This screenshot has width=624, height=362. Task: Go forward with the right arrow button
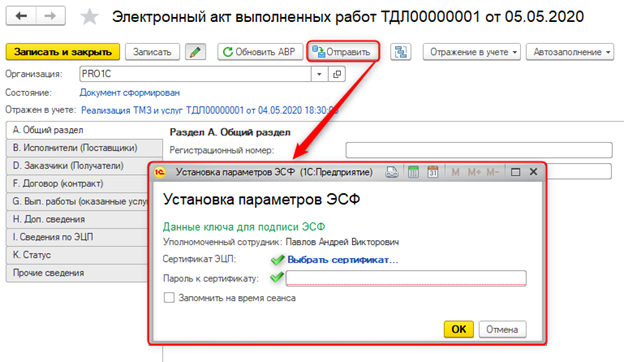51,16
